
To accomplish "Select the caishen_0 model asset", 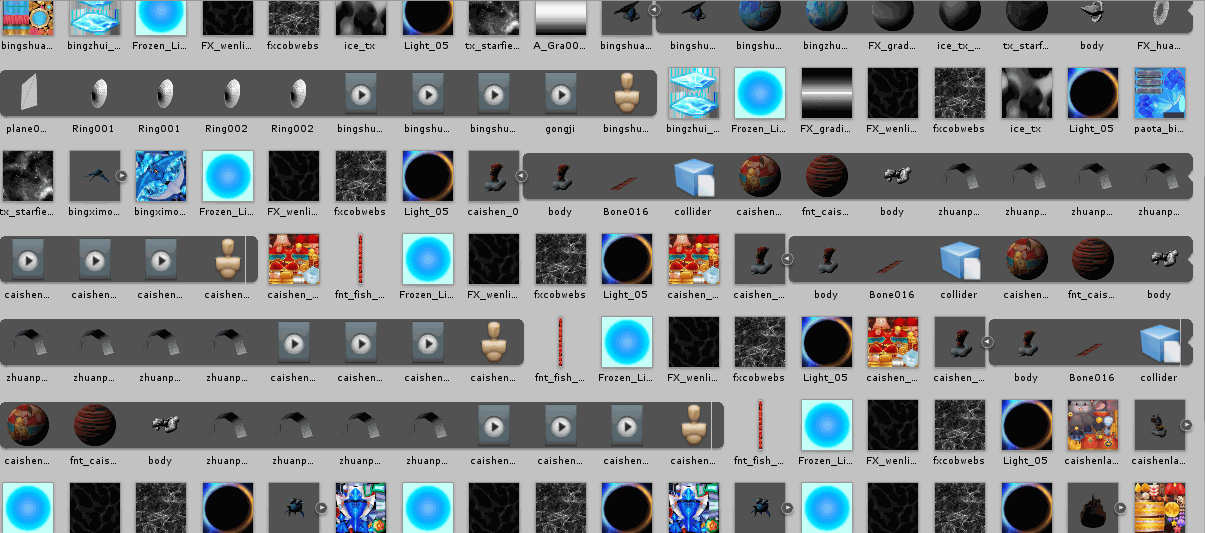I will point(494,177).
